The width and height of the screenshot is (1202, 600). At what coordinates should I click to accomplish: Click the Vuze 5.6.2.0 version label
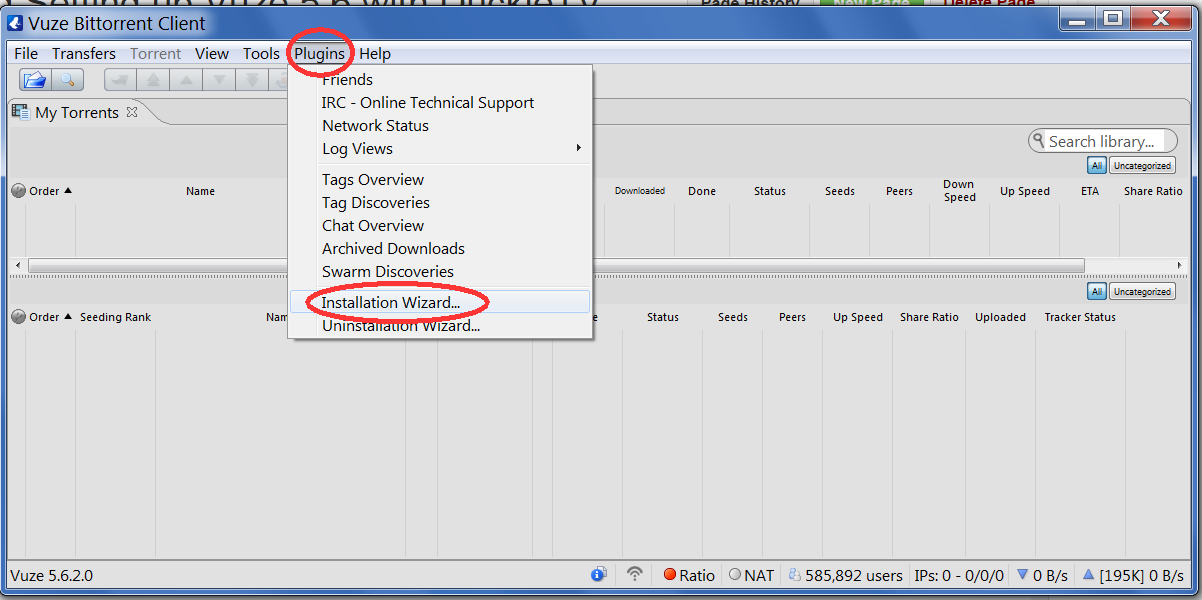pyautogui.click(x=51, y=575)
